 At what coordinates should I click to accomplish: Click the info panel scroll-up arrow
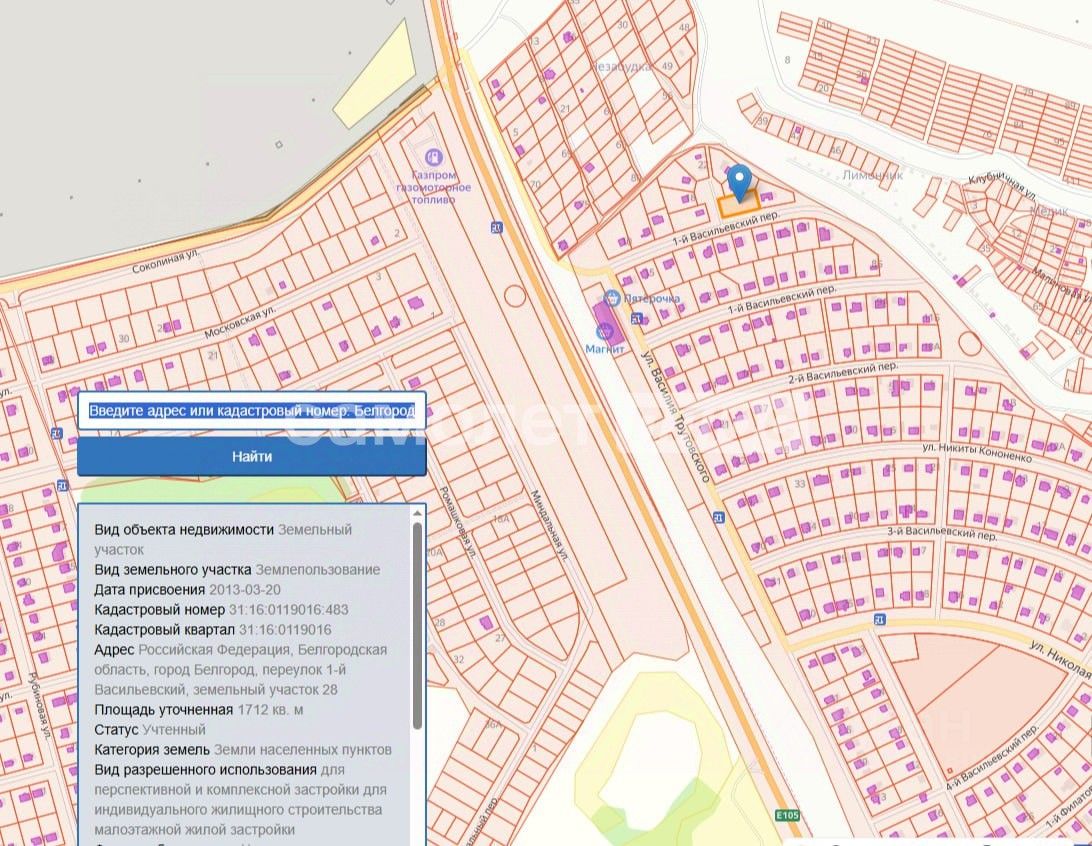(417, 514)
